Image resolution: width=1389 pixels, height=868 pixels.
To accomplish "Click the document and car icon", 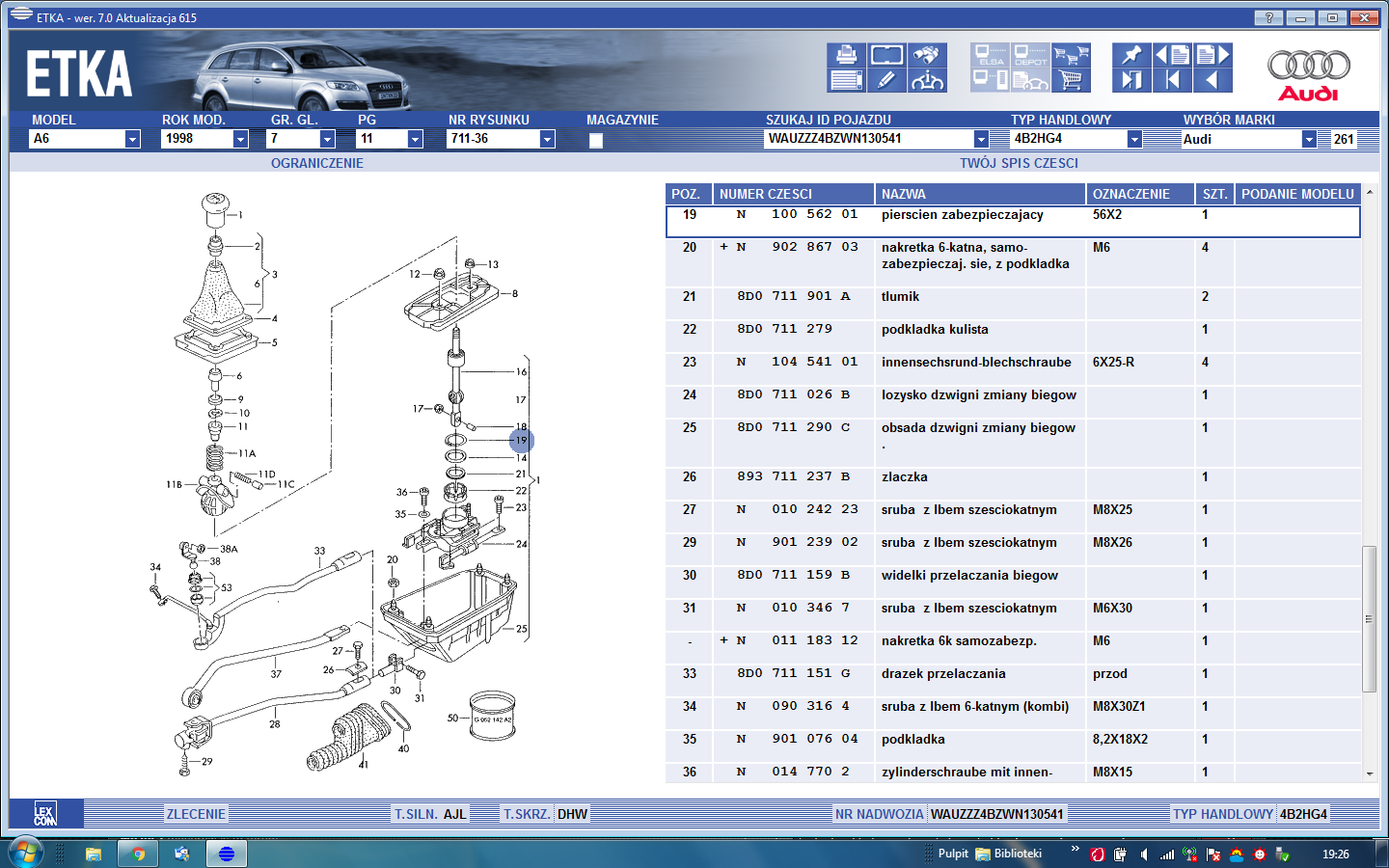I will (1031, 80).
